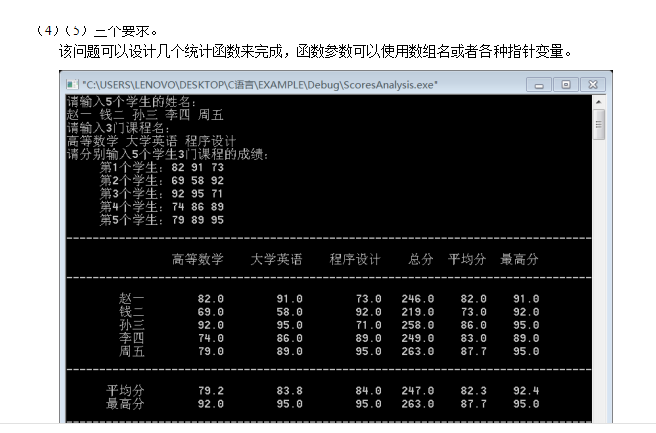Click the 总分 column header
This screenshot has height=433, width=656.
(420, 259)
